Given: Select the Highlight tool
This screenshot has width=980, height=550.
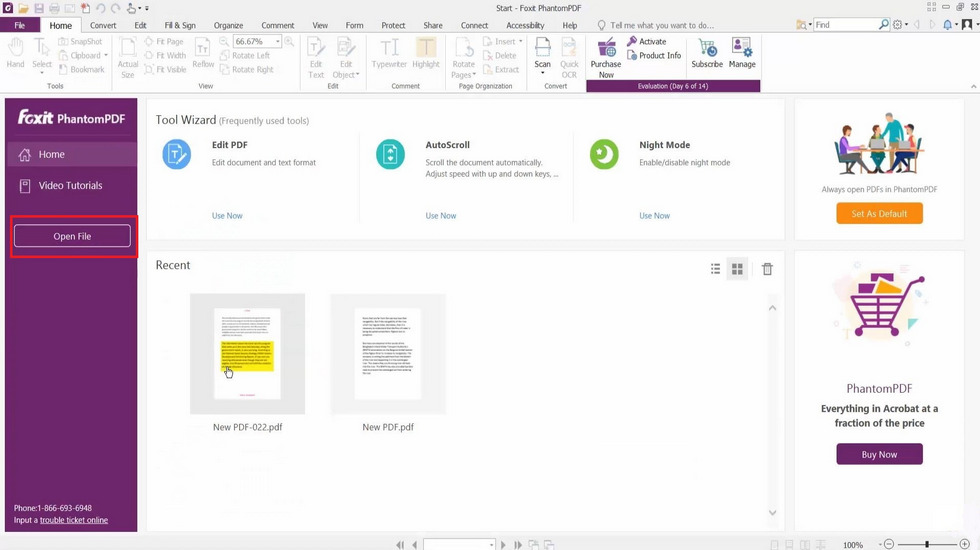Looking at the screenshot, I should point(426,53).
